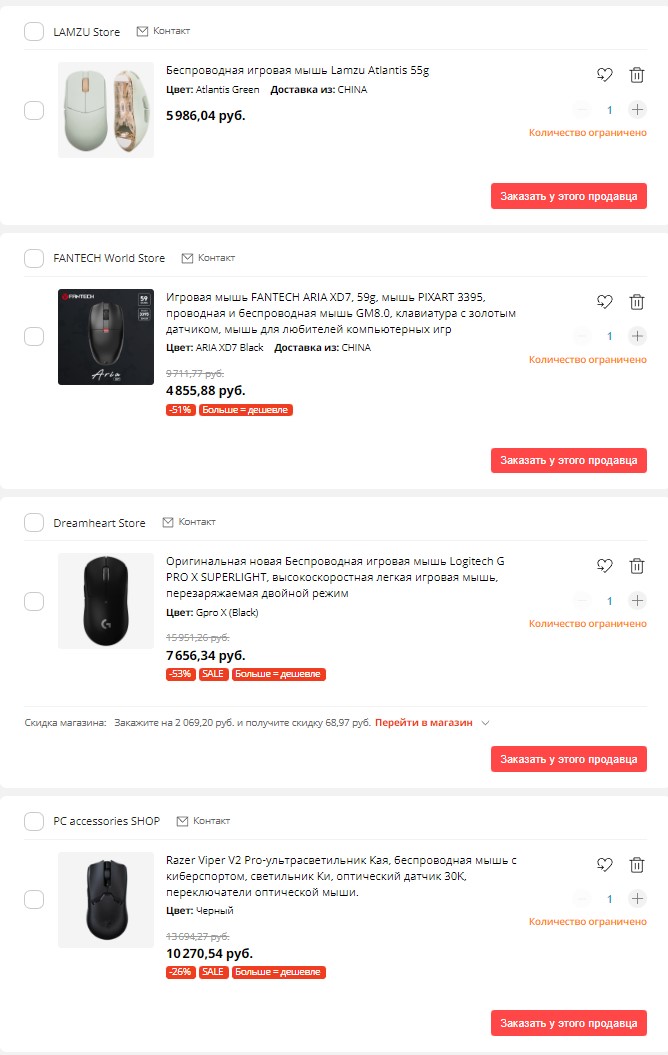Open Lamzu Atlantis 55g product title

pyautogui.click(x=297, y=70)
